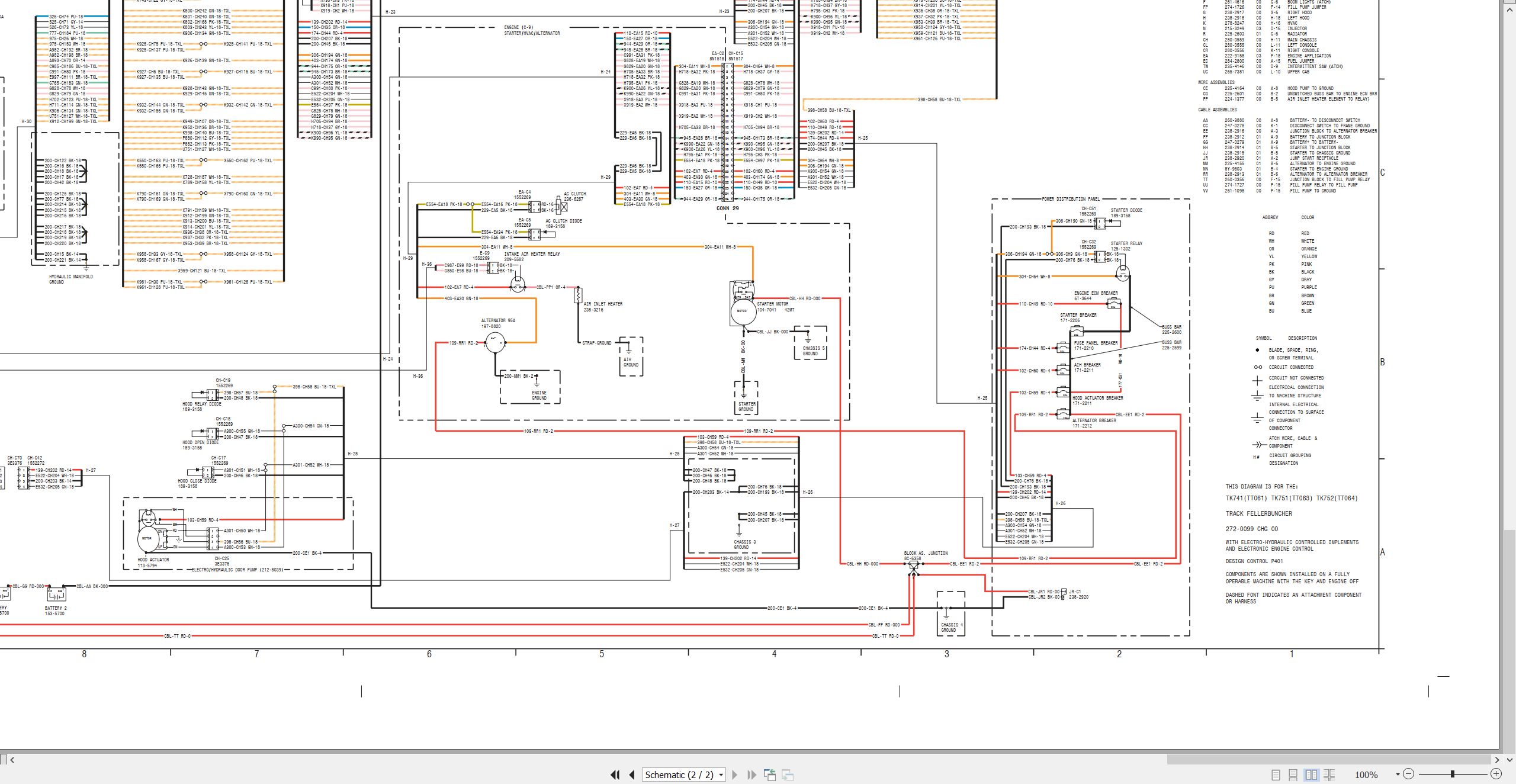This screenshot has height=784, width=1516.
Task: Click the horizontal scrollbar thumb
Action: pyautogui.click(x=1329, y=759)
